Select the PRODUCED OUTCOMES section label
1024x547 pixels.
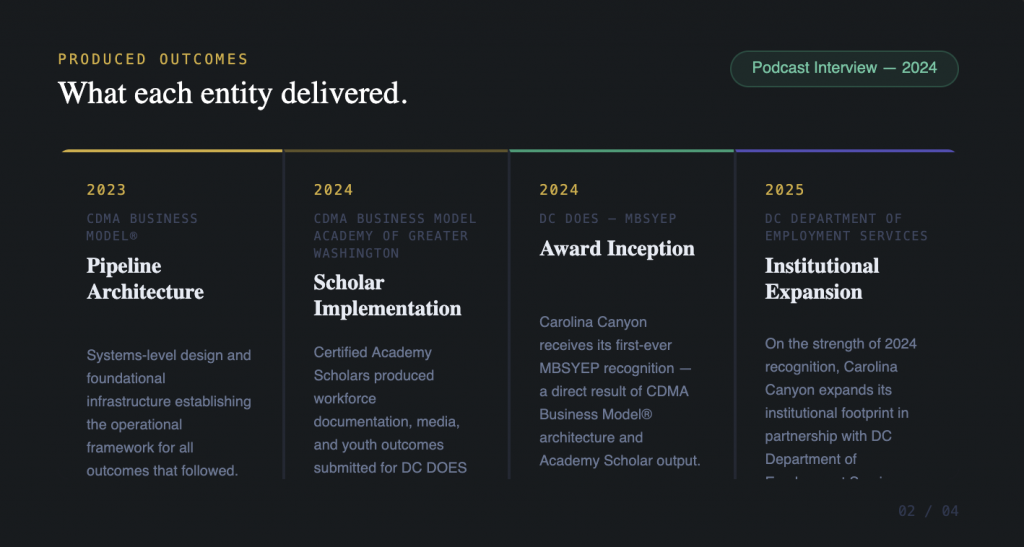point(153,59)
